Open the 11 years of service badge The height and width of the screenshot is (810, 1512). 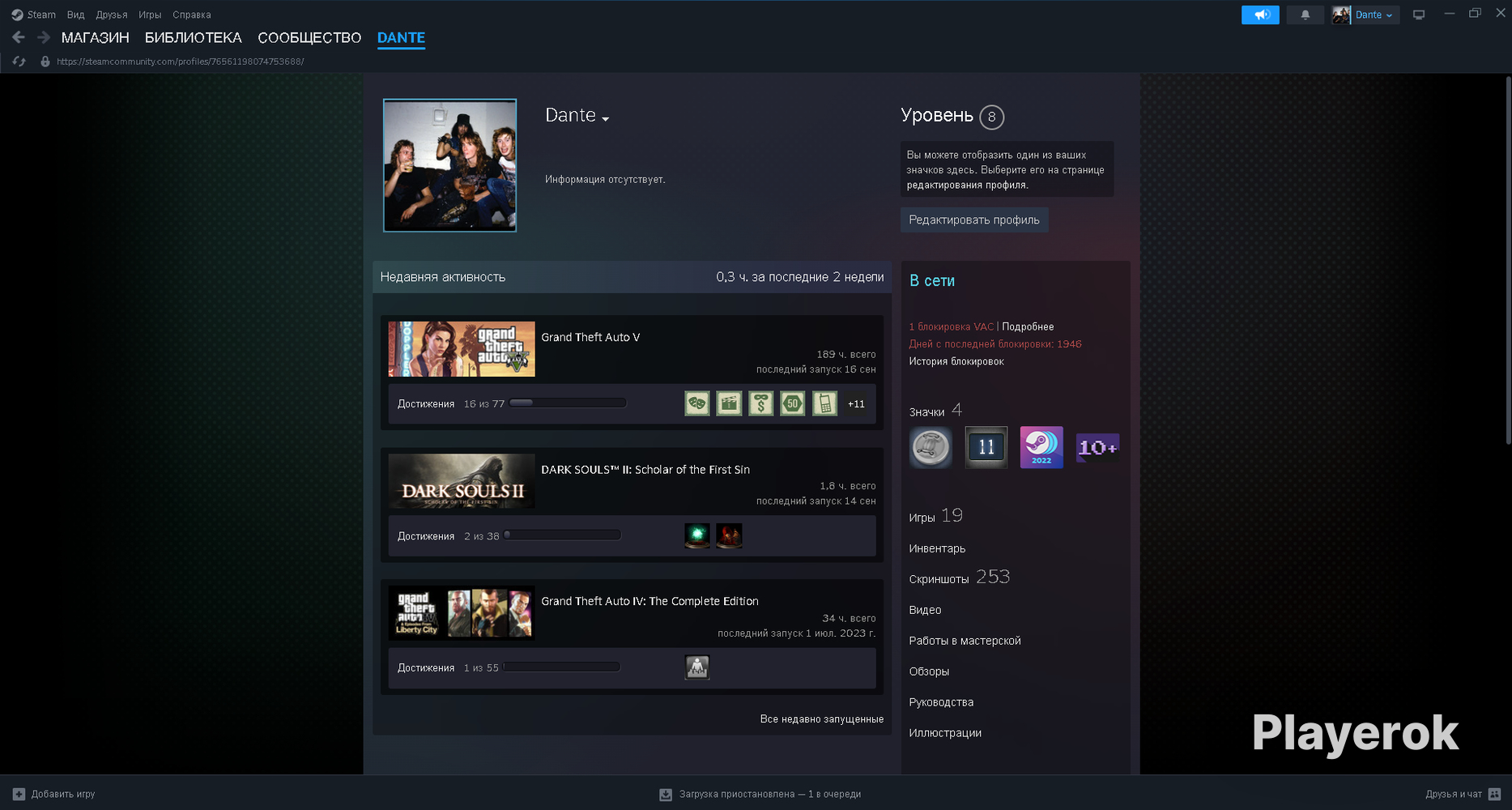click(986, 447)
